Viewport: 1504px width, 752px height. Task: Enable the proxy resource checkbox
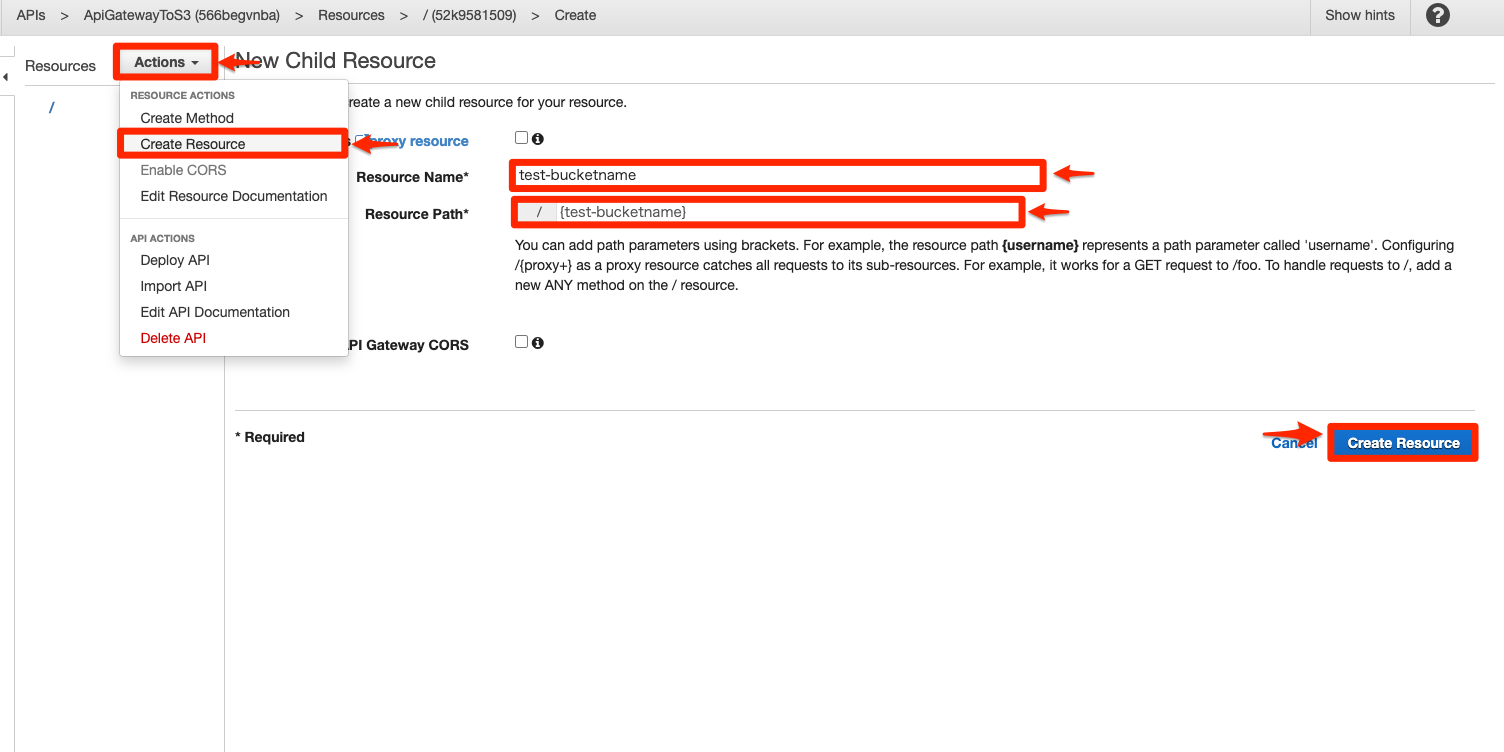point(521,137)
